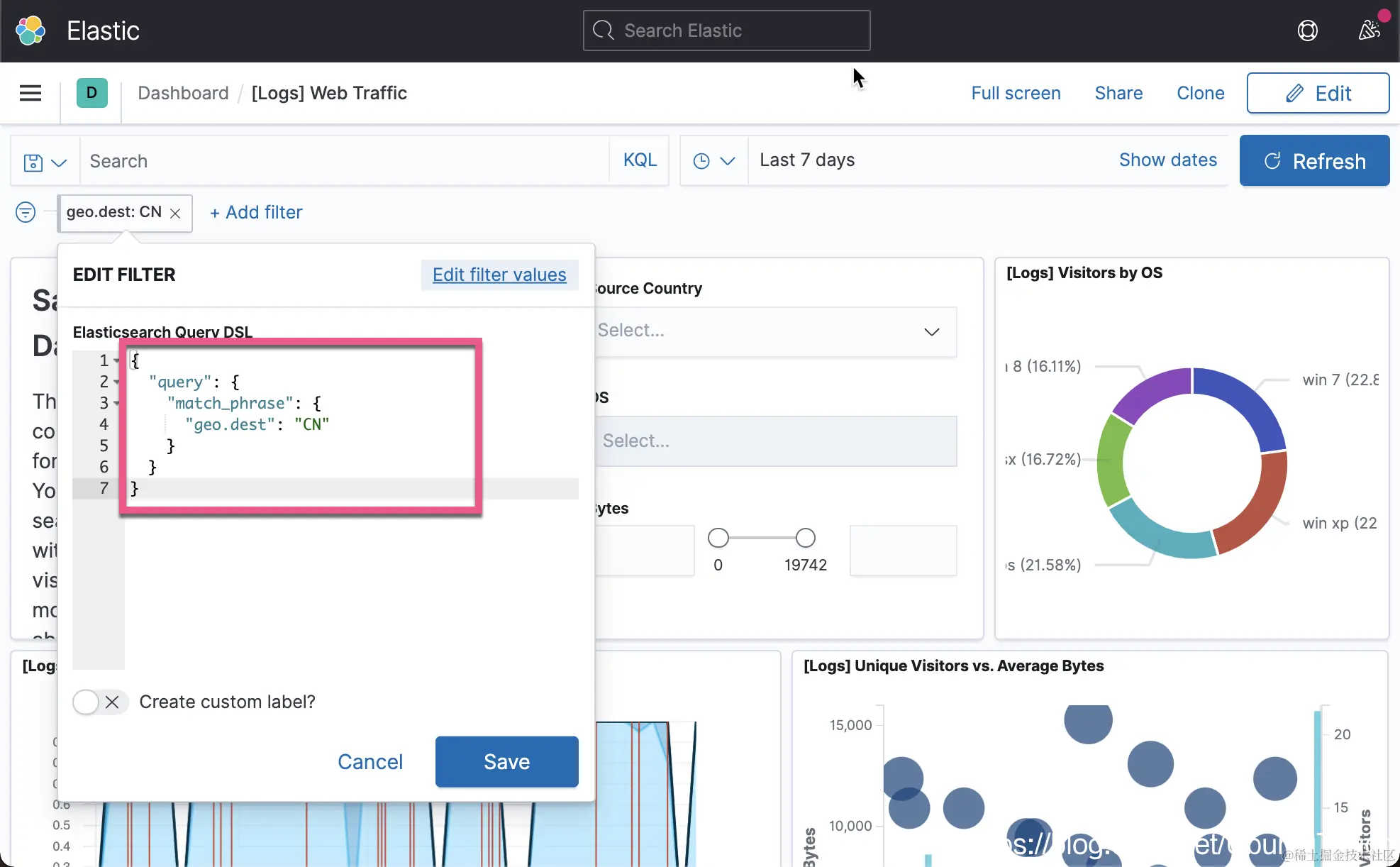Click Full screen in the top menu

click(1016, 93)
